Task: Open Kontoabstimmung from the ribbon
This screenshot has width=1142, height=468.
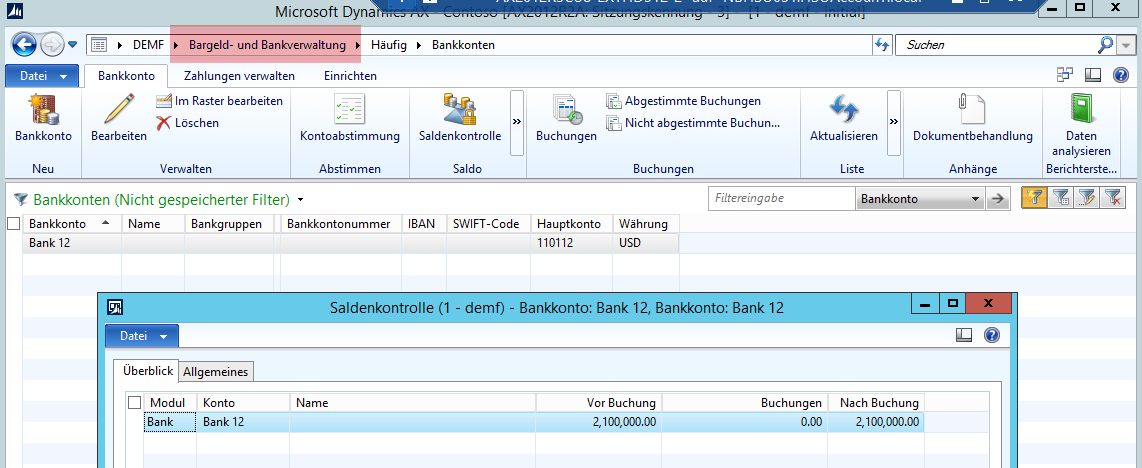Action: coord(350,110)
